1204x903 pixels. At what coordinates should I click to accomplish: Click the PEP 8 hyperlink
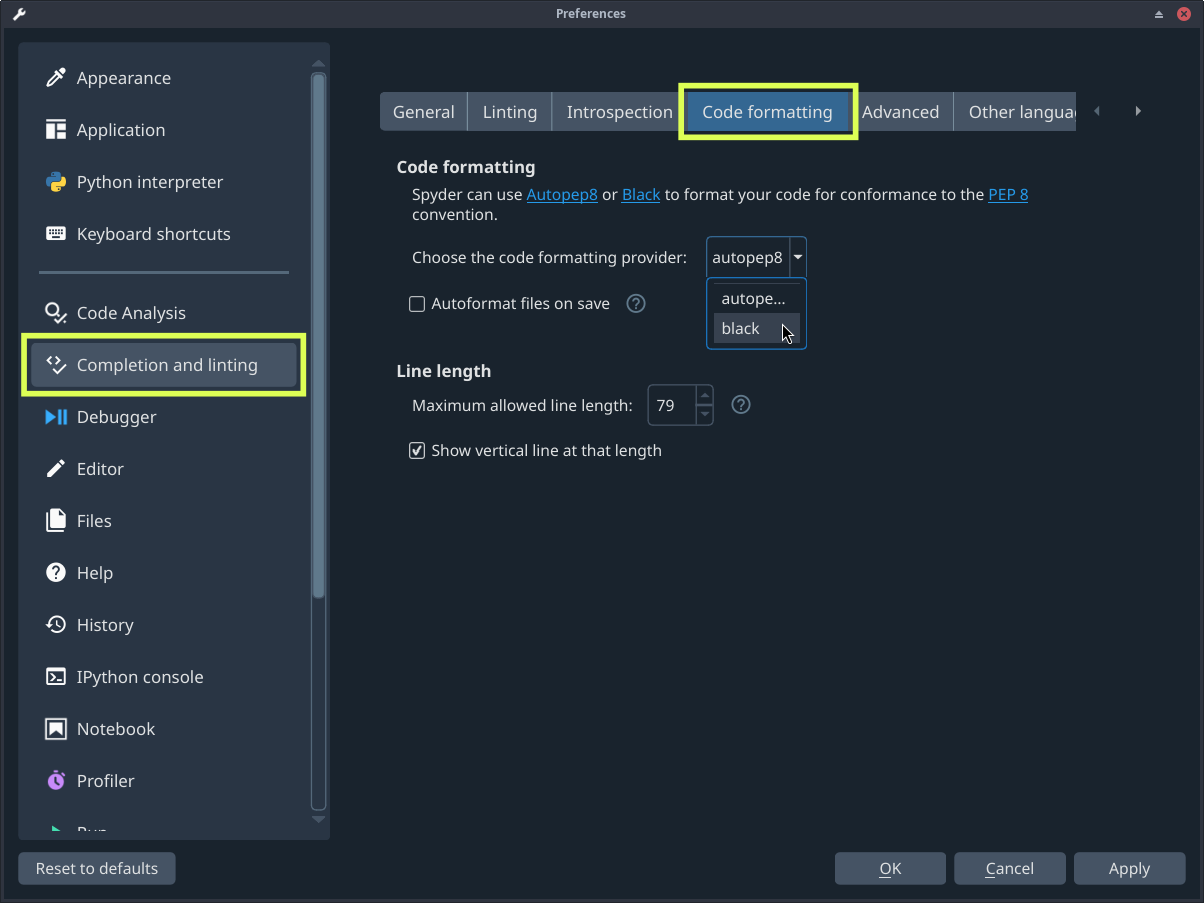click(1007, 194)
